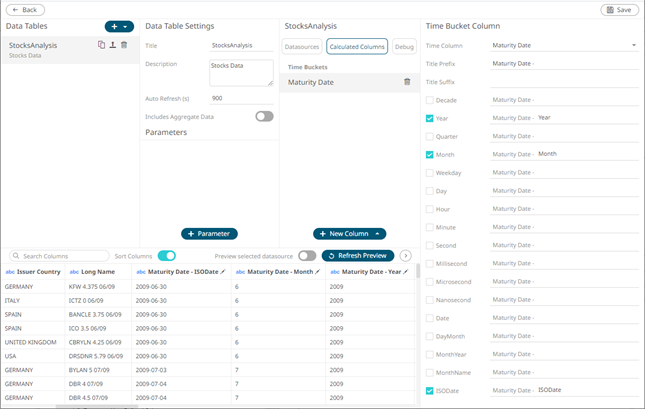This screenshot has height=409, width=645.
Task: Uncheck the ISODate time bucket
Action: point(429,390)
